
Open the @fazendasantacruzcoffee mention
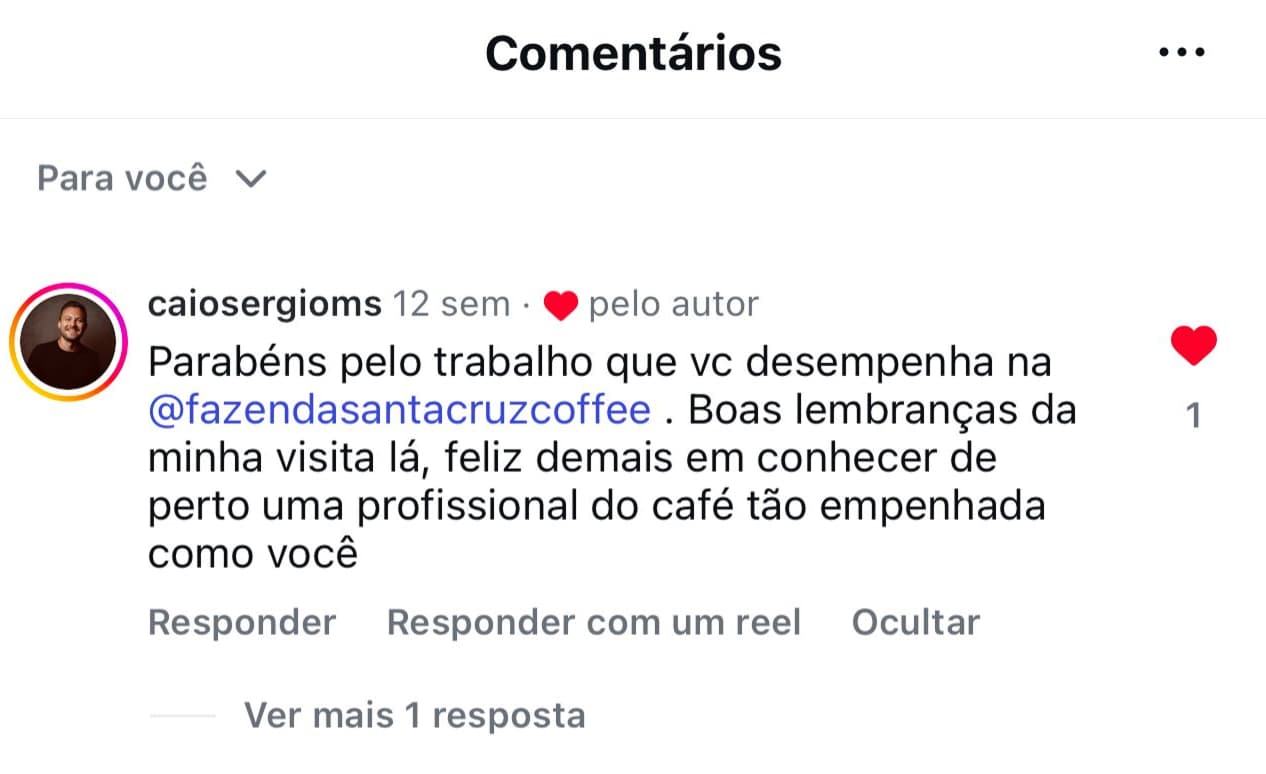point(399,410)
